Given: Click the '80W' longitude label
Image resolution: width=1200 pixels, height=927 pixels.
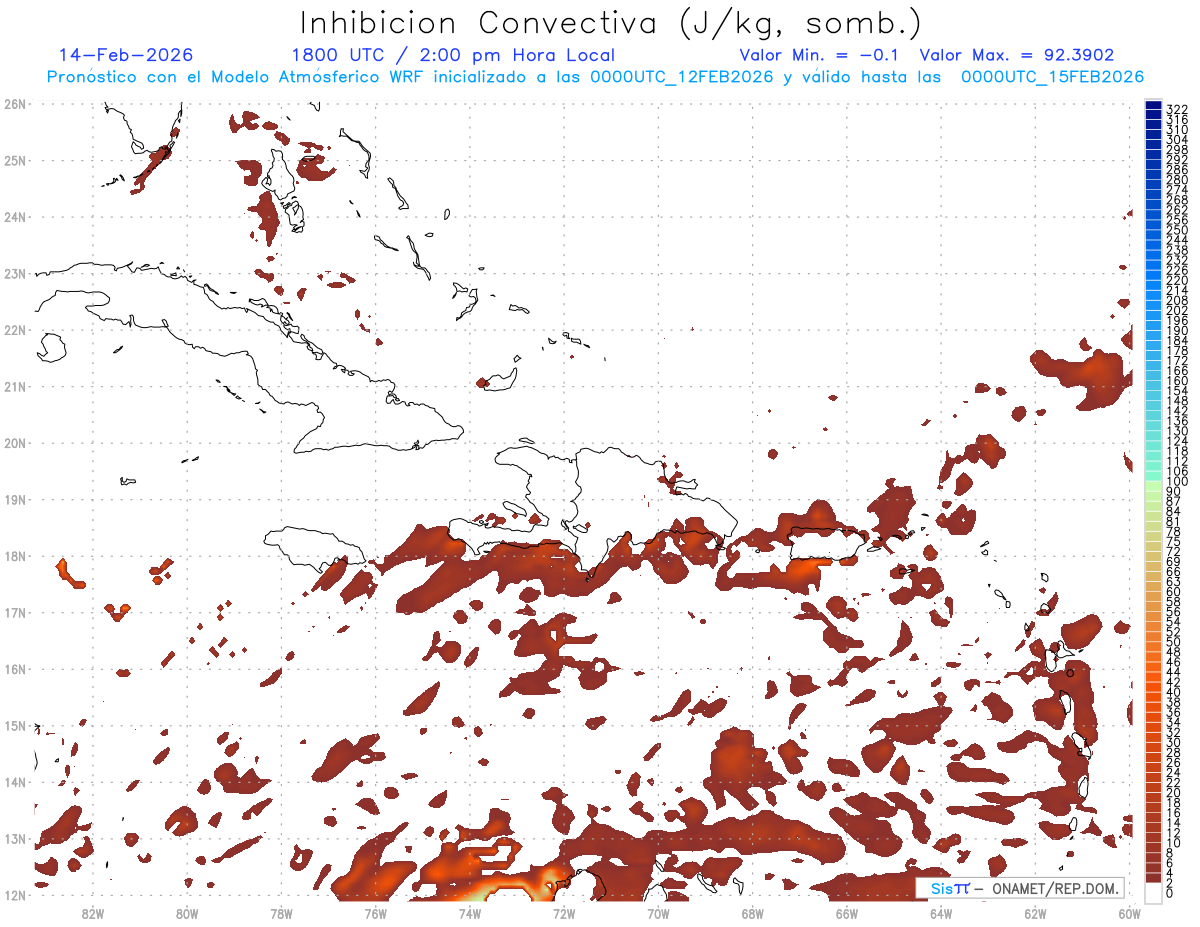Looking at the screenshot, I should click(186, 913).
